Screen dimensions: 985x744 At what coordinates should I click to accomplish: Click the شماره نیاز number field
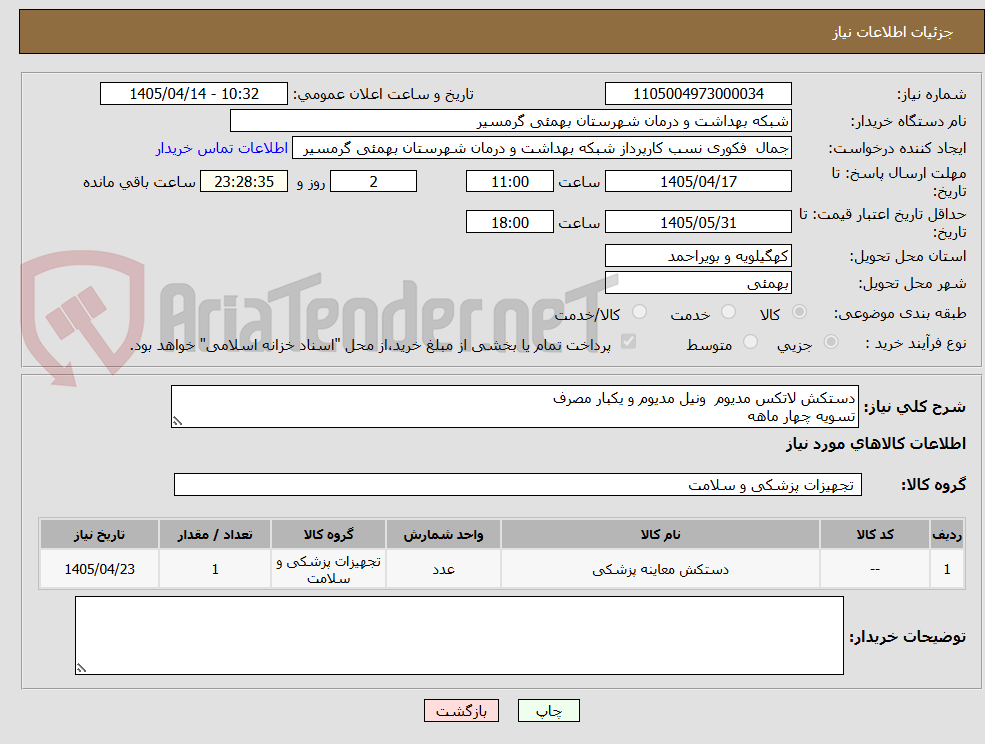click(698, 94)
